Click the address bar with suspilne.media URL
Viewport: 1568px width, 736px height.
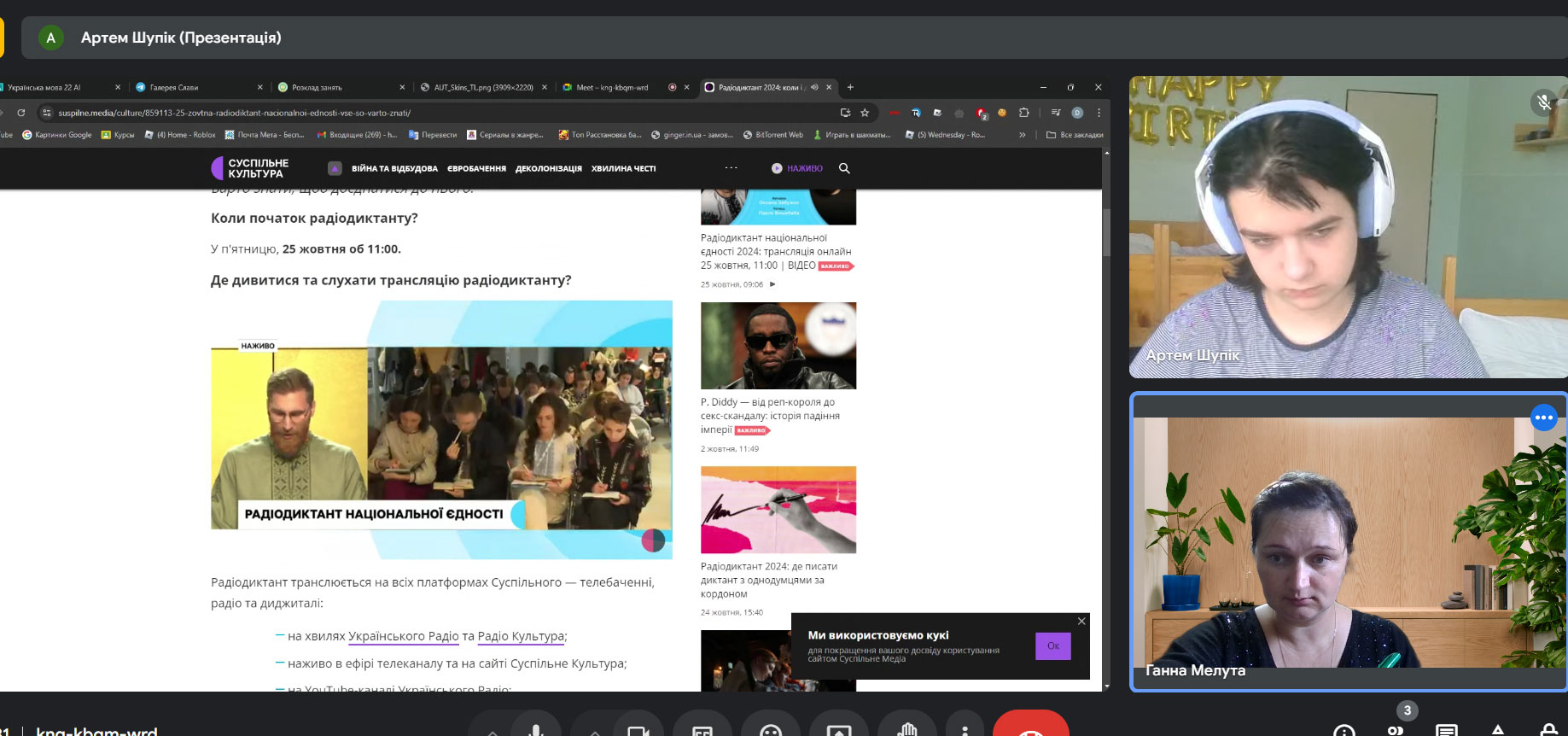click(444, 113)
